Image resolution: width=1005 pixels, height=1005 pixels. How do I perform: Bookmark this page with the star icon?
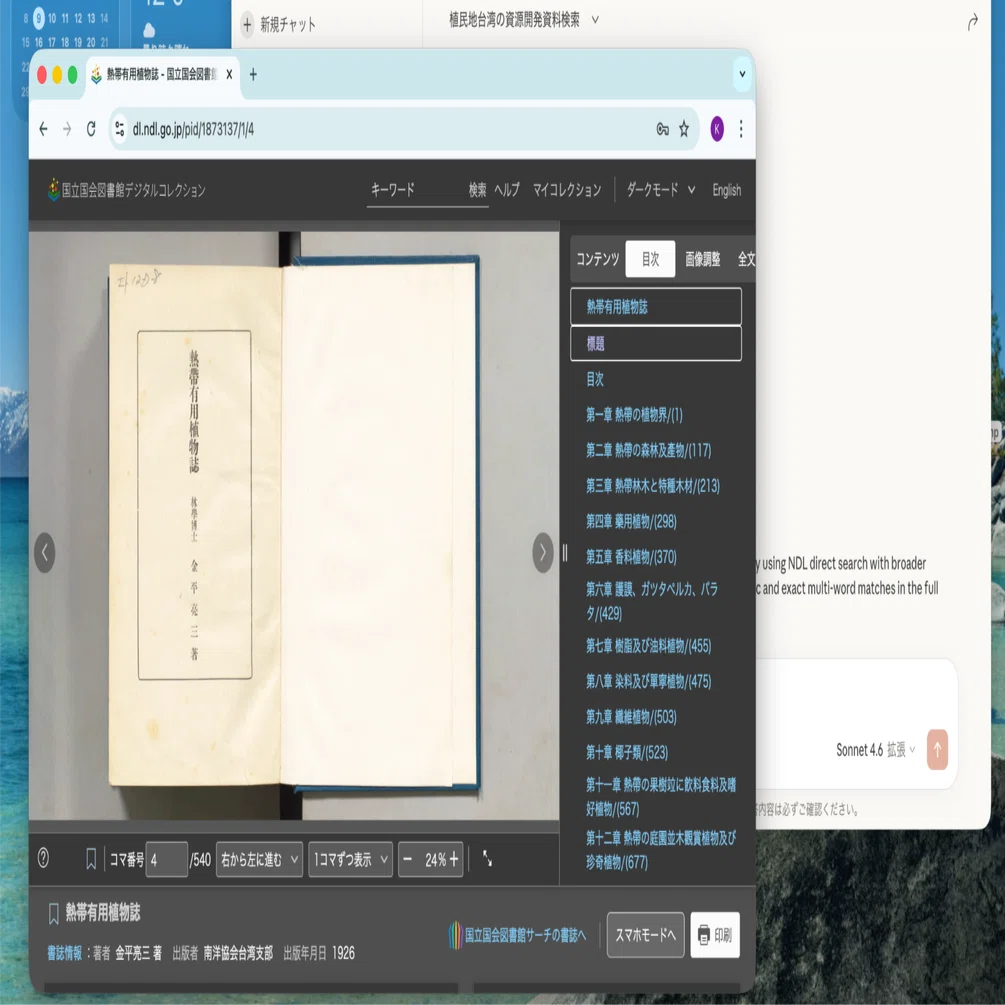pyautogui.click(x=684, y=129)
